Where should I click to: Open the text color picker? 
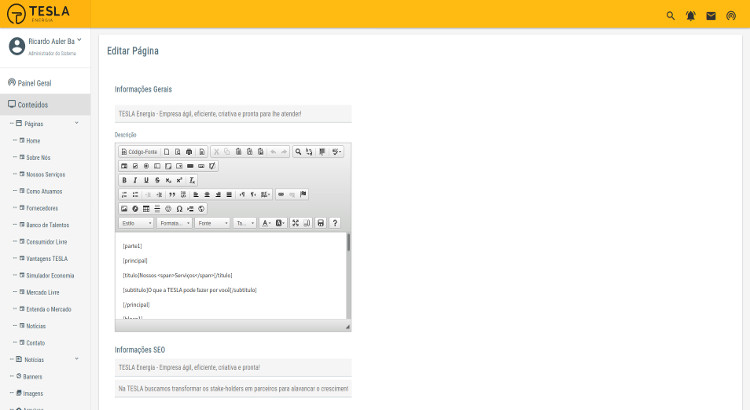point(266,223)
